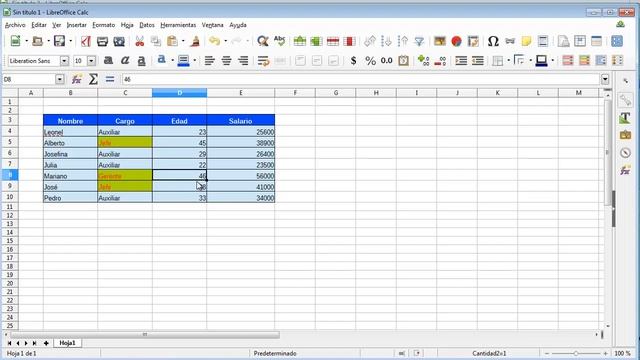Image resolution: width=640 pixels, height=360 pixels.
Task: Format as Number 0.0 icon
Action: pos(387,61)
